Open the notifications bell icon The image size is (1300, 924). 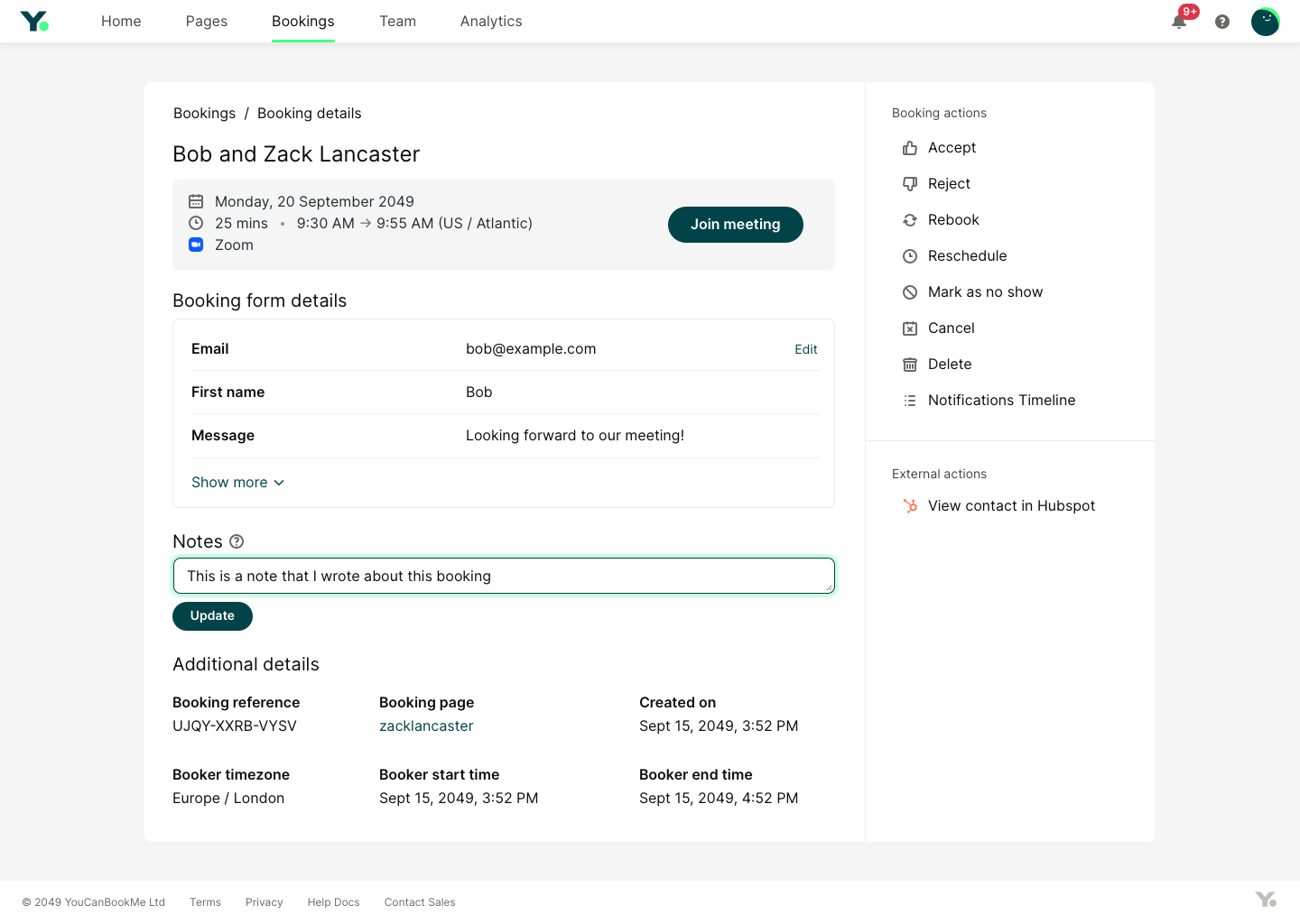coord(1179,22)
